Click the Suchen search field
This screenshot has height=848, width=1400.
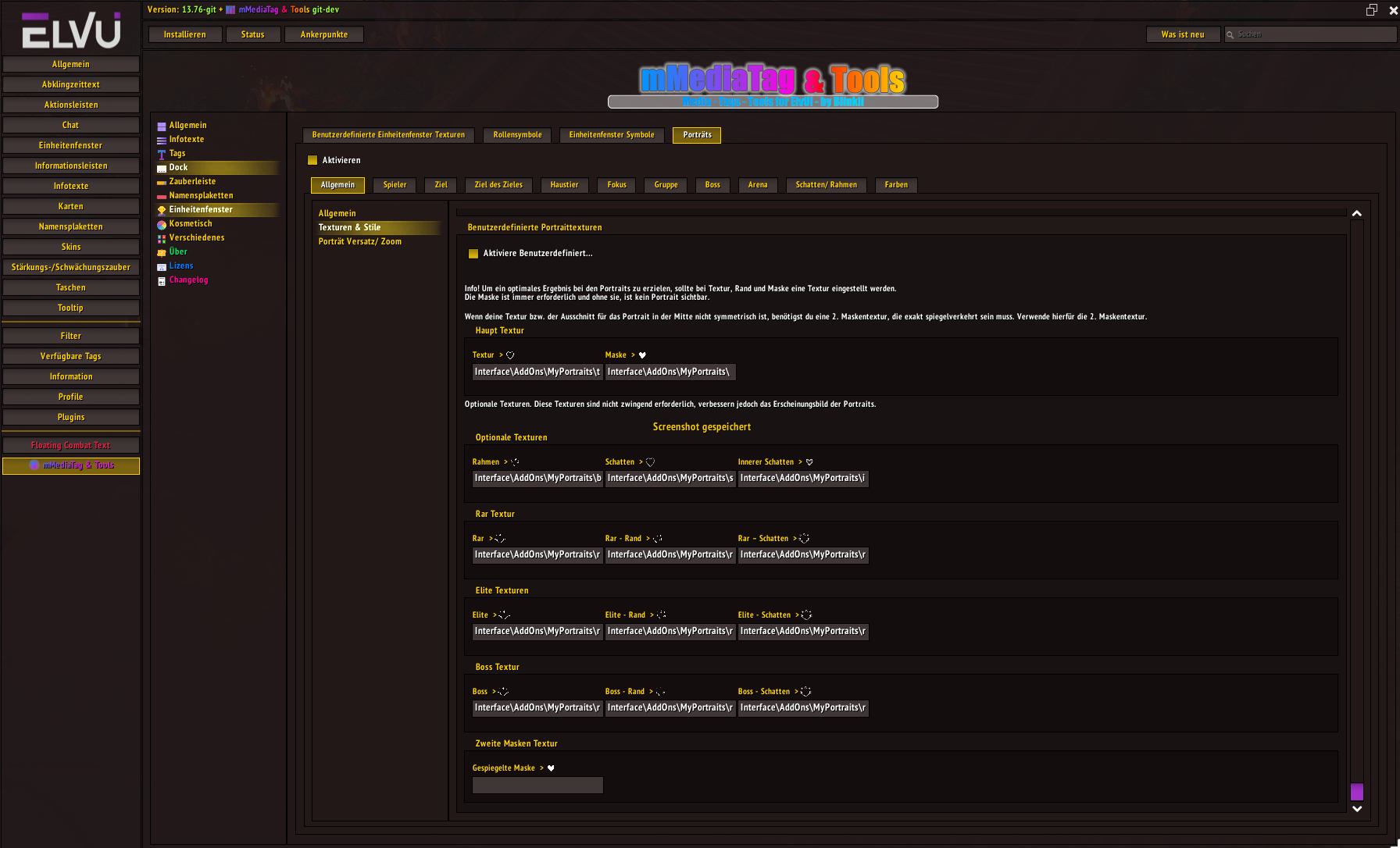click(1310, 34)
